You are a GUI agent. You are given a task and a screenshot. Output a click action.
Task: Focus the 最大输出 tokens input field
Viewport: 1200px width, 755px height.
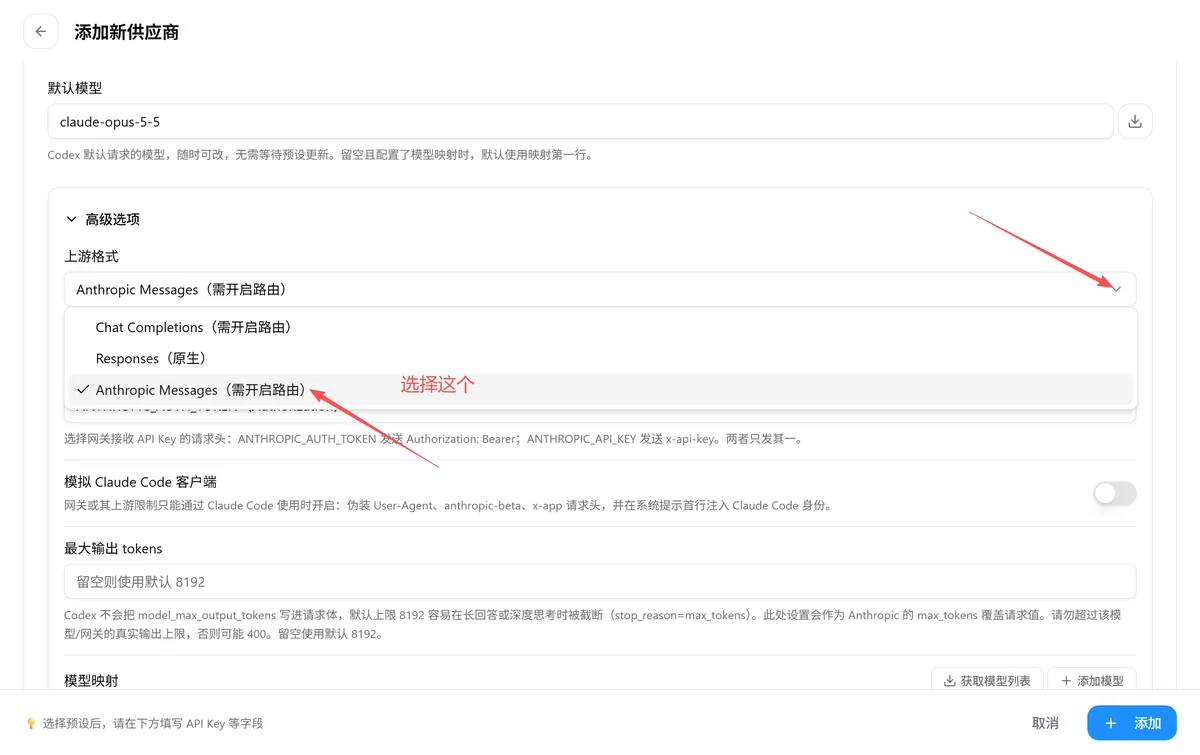pos(600,582)
